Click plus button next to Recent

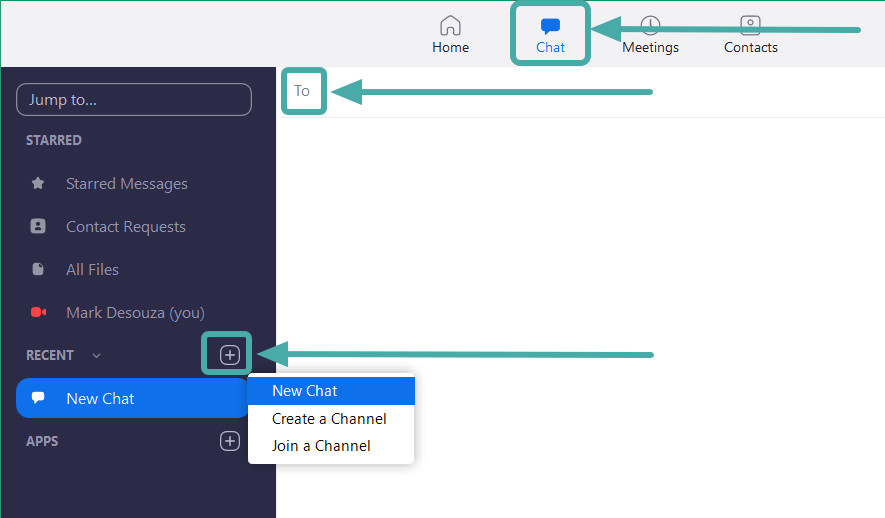tap(229, 355)
